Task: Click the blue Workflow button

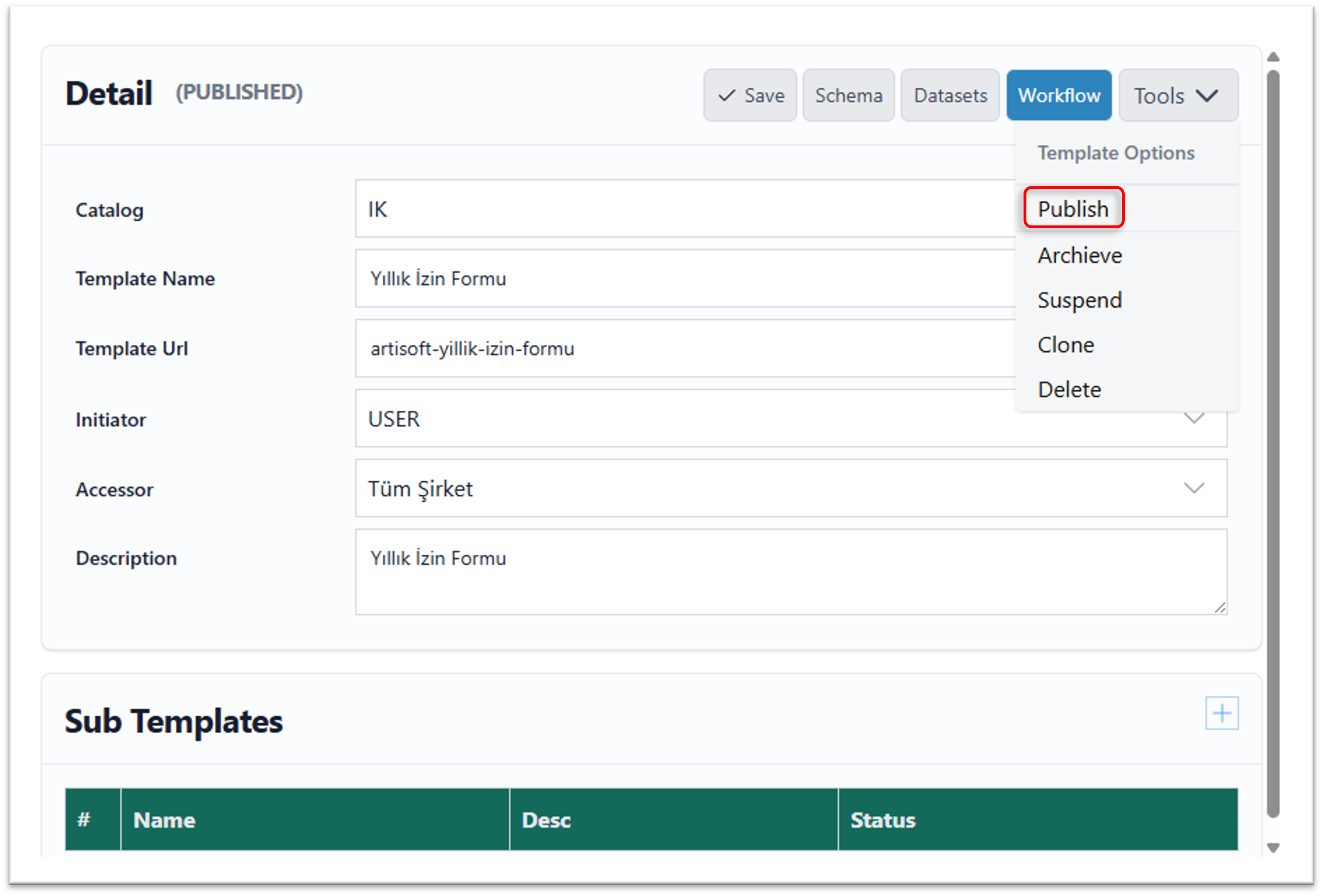Action: pos(1058,95)
